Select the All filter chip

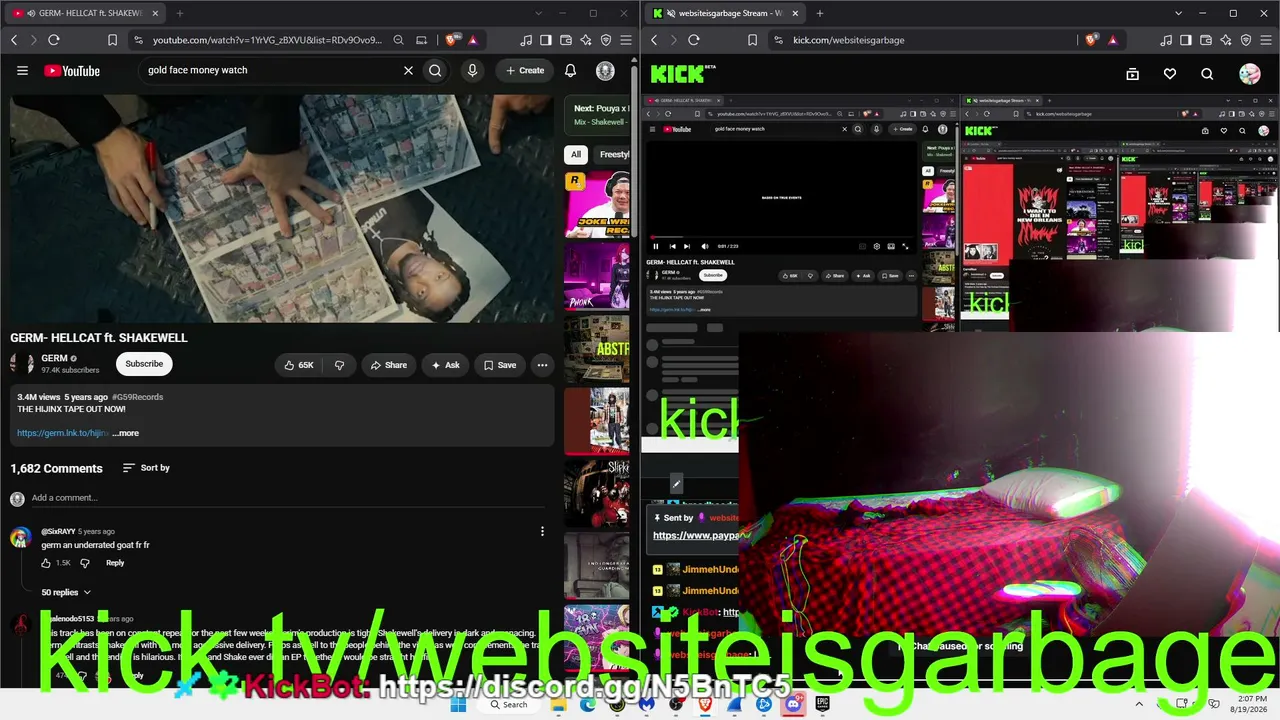[x=576, y=155]
